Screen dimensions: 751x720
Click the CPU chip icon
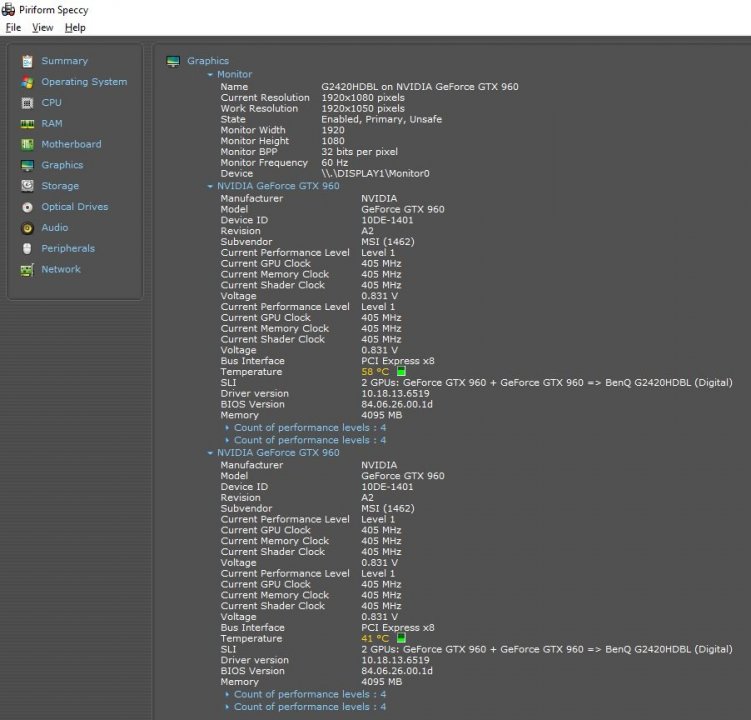(x=27, y=103)
